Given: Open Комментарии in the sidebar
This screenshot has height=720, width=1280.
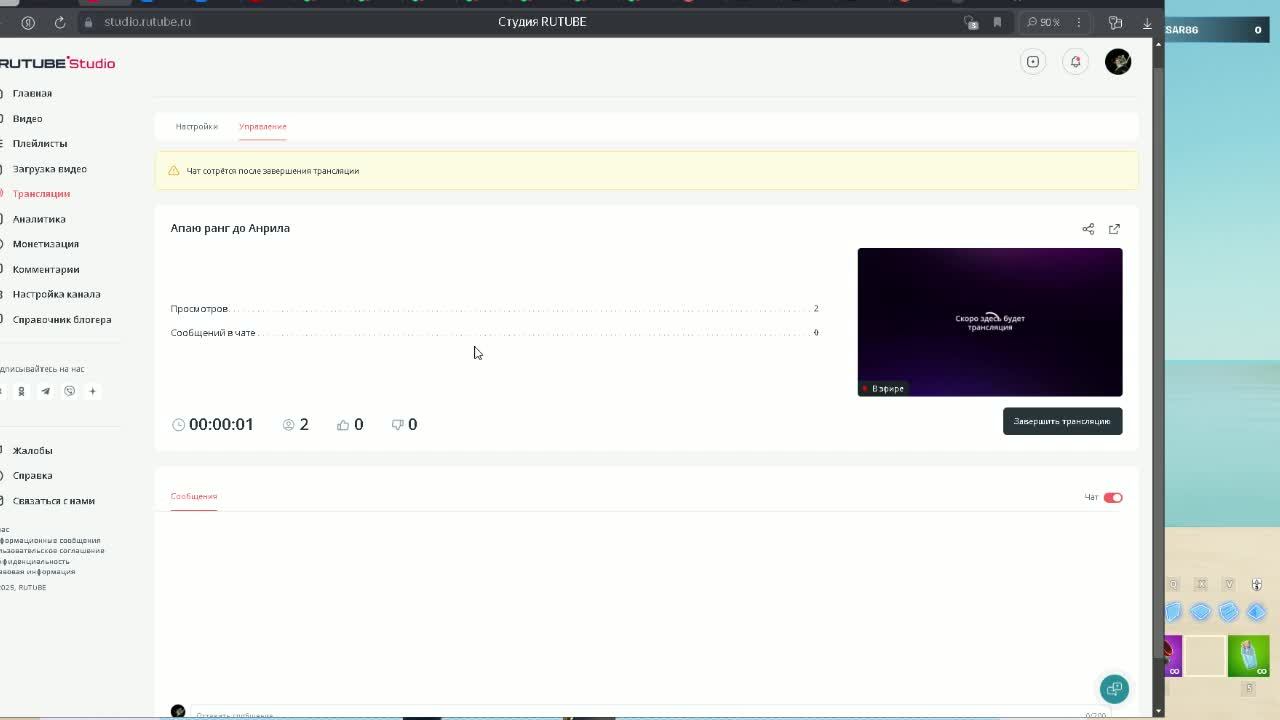Looking at the screenshot, I should pyautogui.click(x=46, y=269).
